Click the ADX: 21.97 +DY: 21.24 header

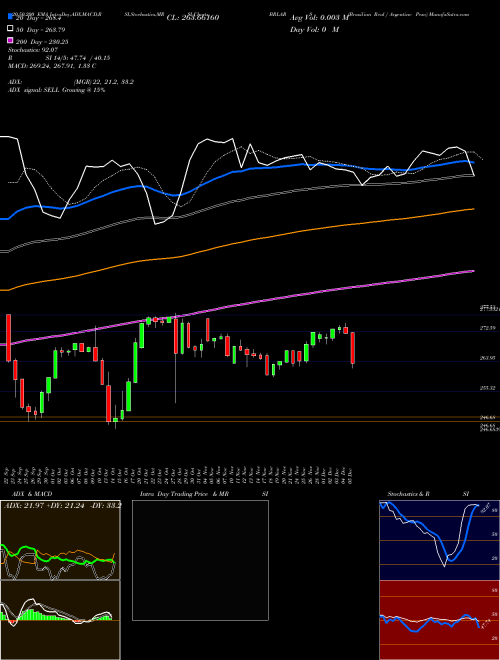(x=62, y=505)
